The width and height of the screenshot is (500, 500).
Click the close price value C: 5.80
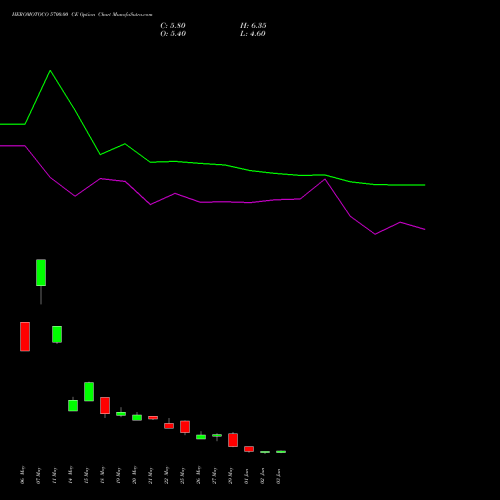point(173,26)
